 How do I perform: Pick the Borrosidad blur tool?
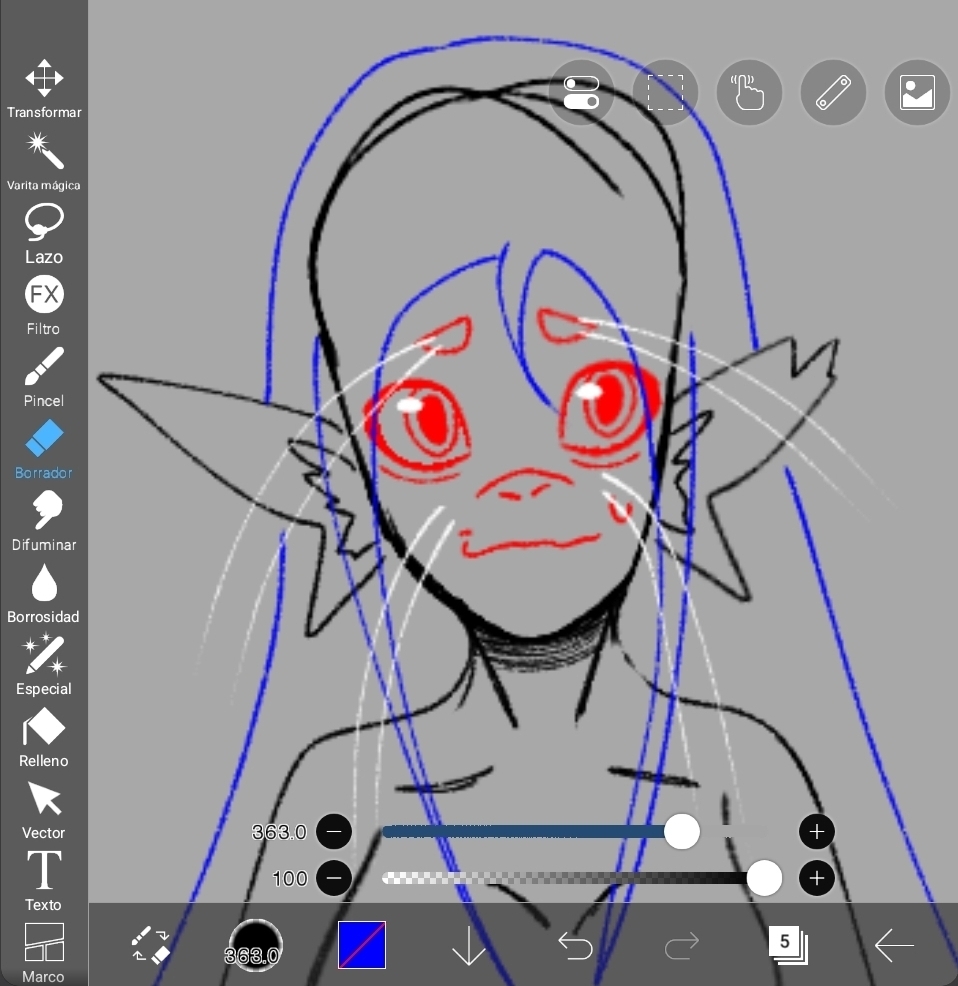point(44,592)
